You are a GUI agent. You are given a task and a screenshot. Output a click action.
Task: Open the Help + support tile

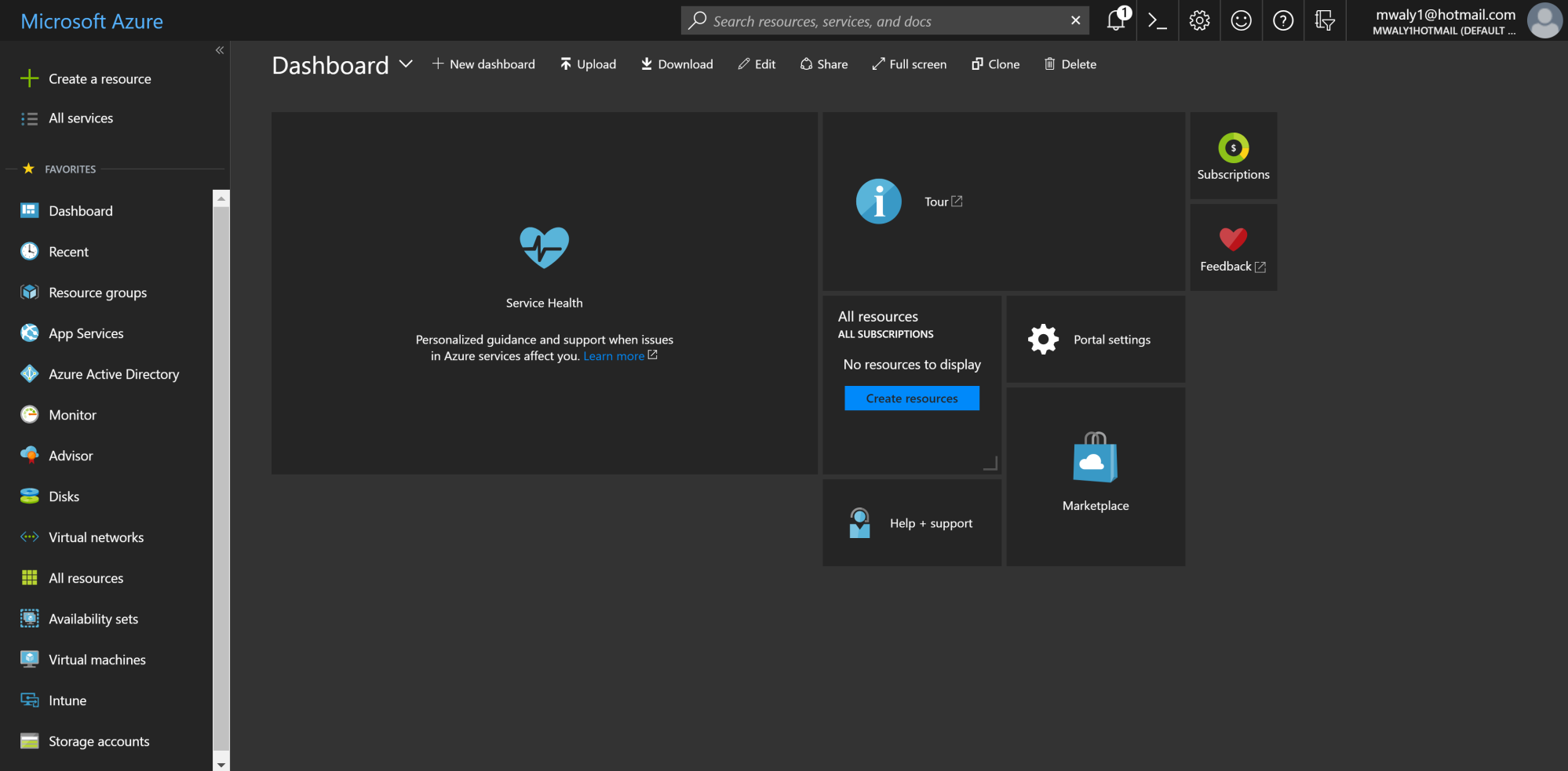(912, 523)
